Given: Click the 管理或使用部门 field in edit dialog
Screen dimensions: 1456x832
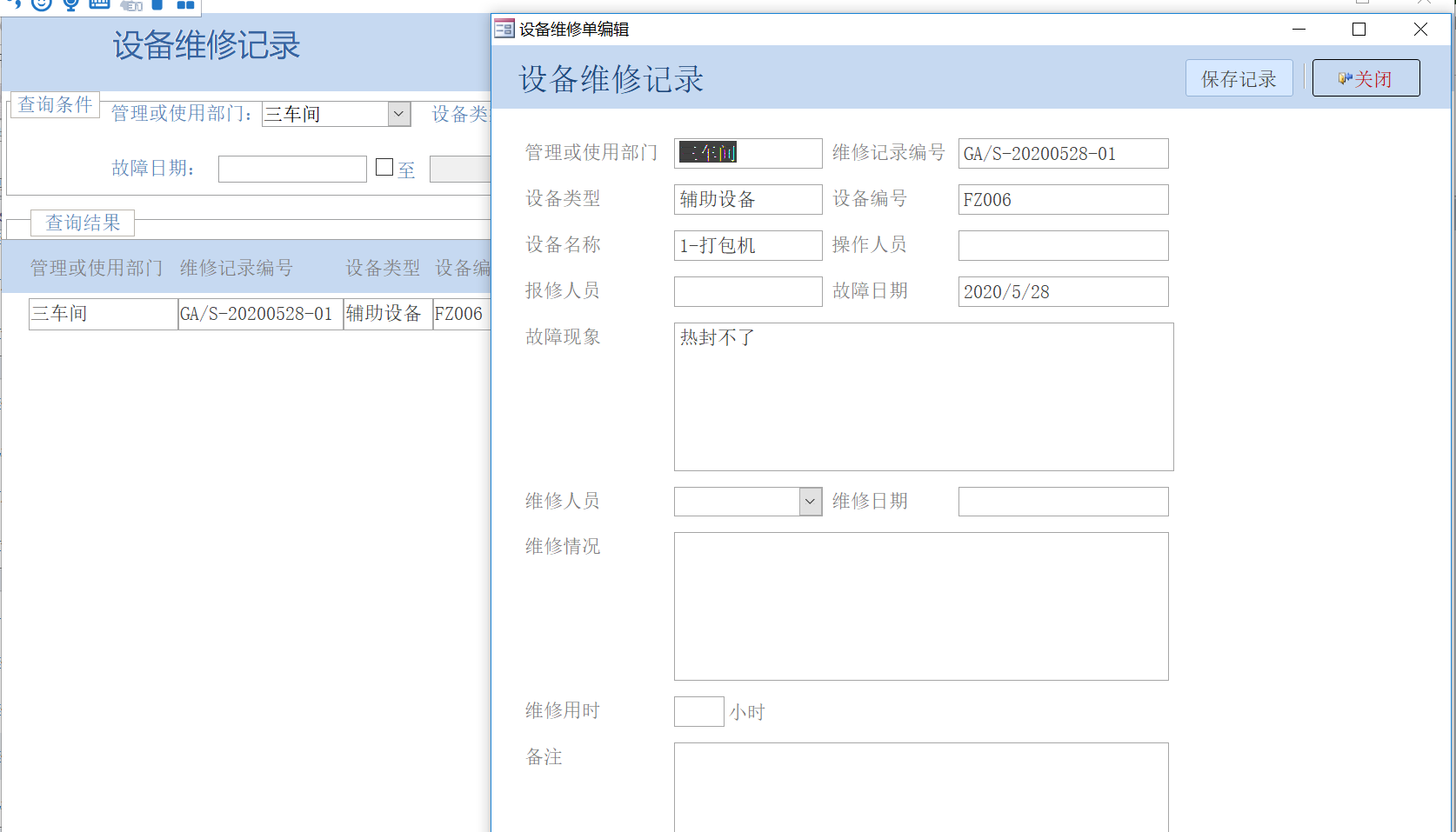Looking at the screenshot, I should pos(748,153).
